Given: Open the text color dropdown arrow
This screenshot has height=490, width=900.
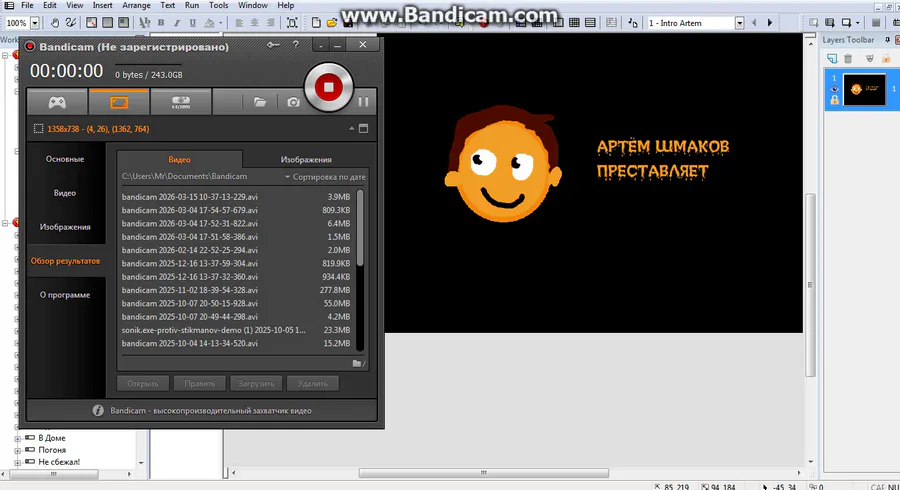Looking at the screenshot, I should (x=220, y=24).
